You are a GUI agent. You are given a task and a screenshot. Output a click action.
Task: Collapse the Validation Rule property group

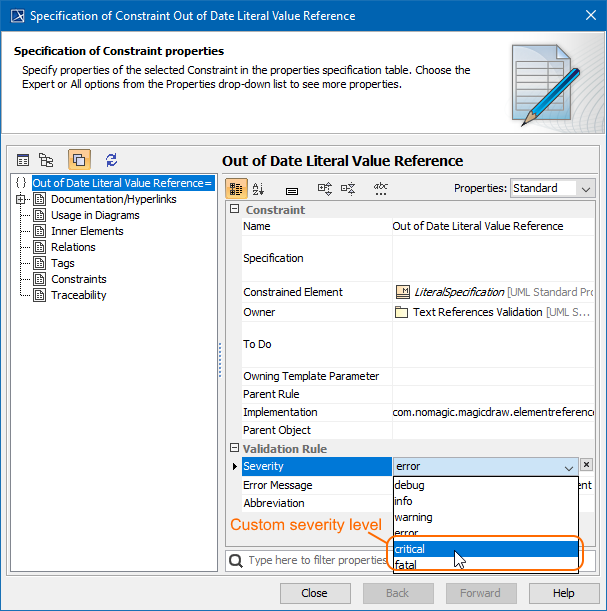[x=235, y=449]
